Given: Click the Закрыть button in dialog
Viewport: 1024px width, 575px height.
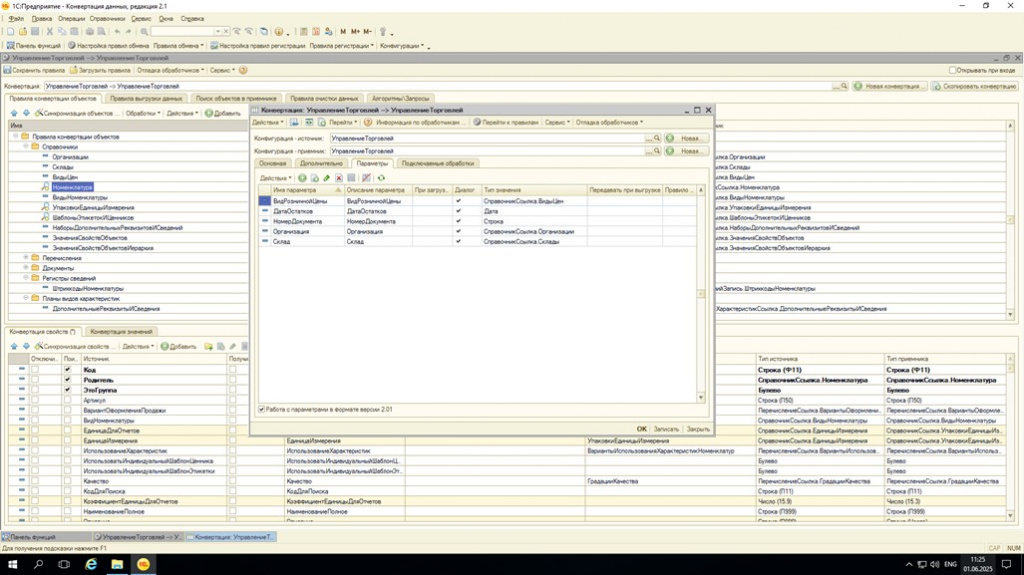Looking at the screenshot, I should coord(697,429).
